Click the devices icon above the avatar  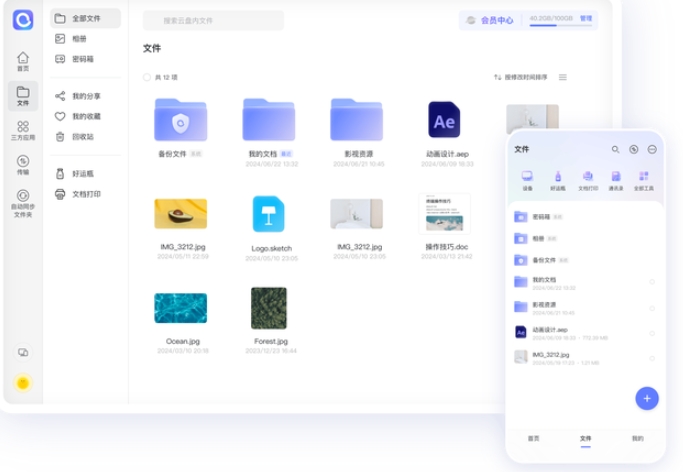(23, 352)
